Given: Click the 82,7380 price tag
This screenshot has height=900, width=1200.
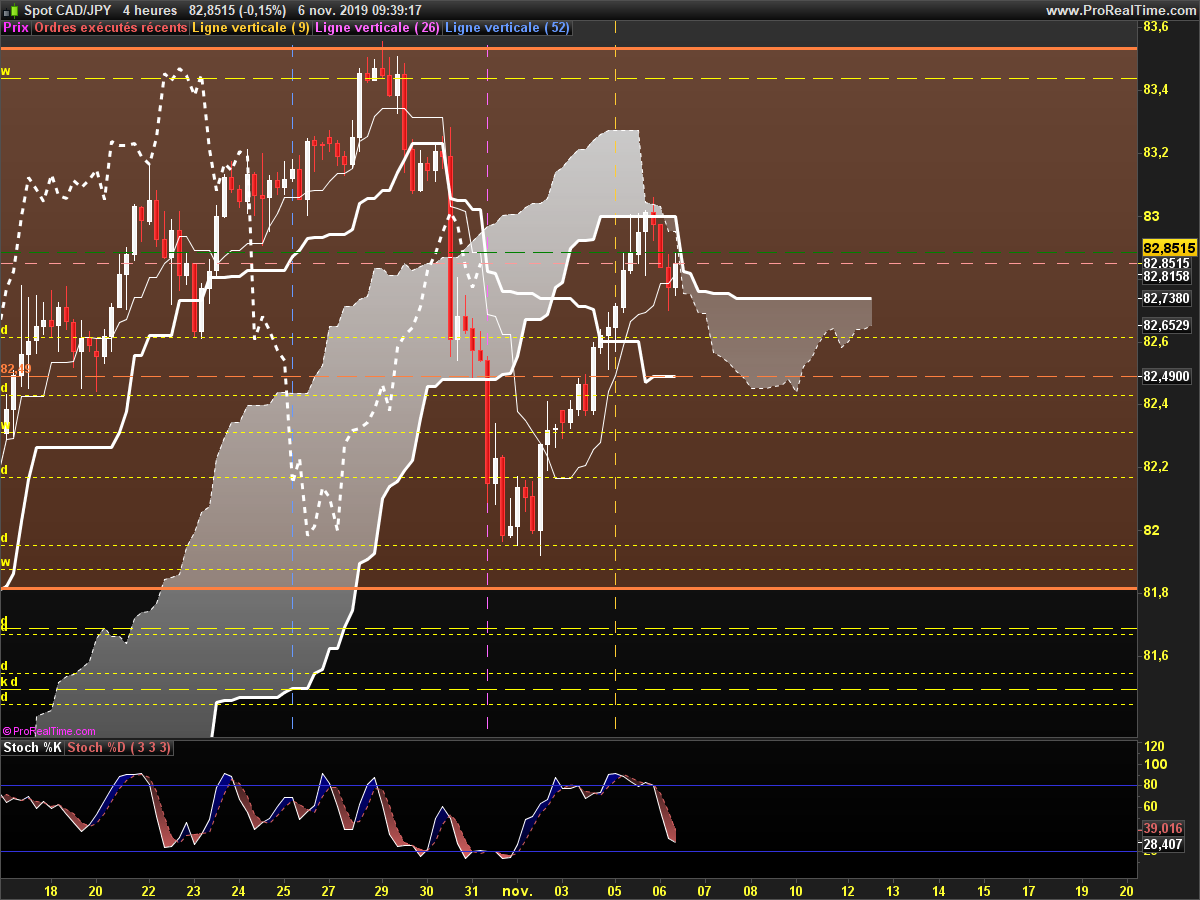Looking at the screenshot, I should 1166,298.
